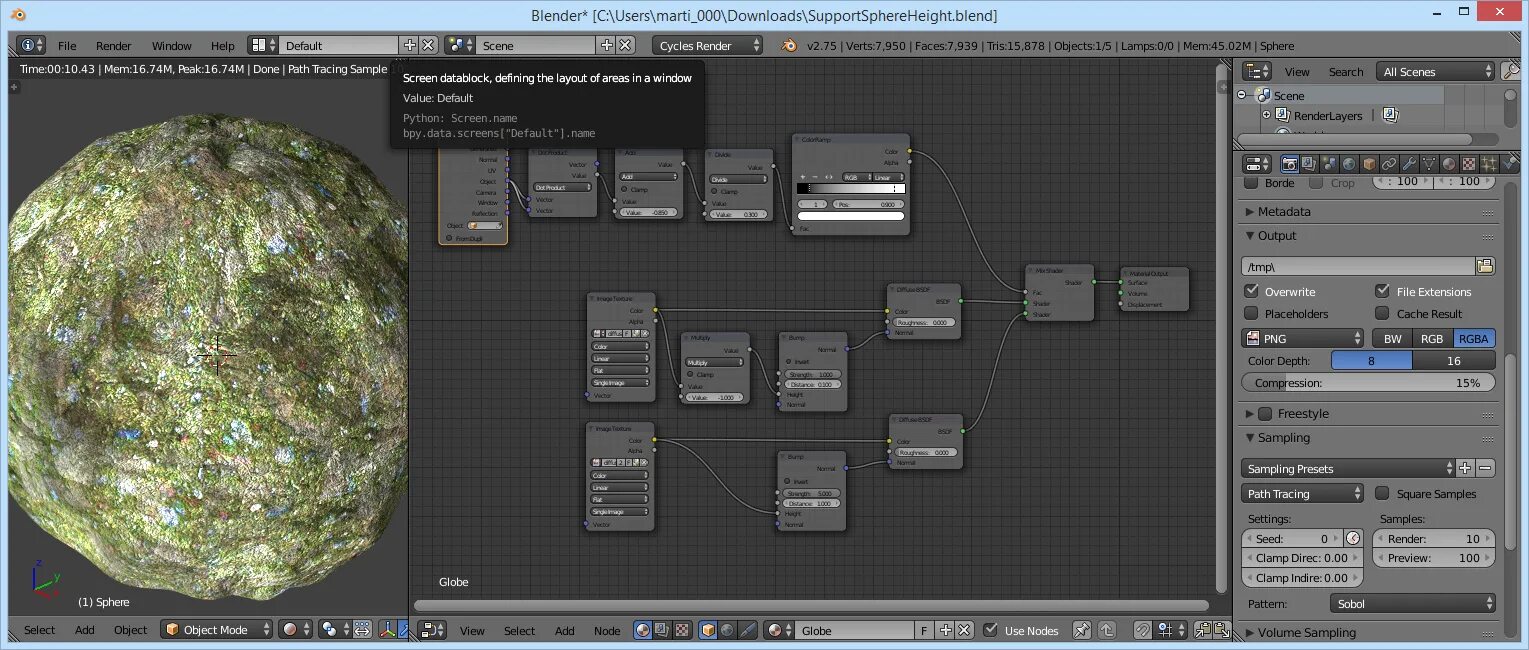This screenshot has height=650, width=1529.
Task: Browse for output folder path
Action: (x=1485, y=266)
